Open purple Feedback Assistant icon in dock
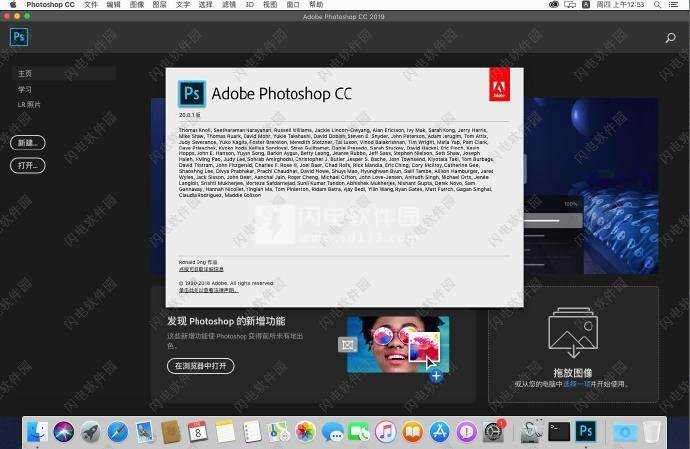690x449 pixels. click(x=466, y=432)
